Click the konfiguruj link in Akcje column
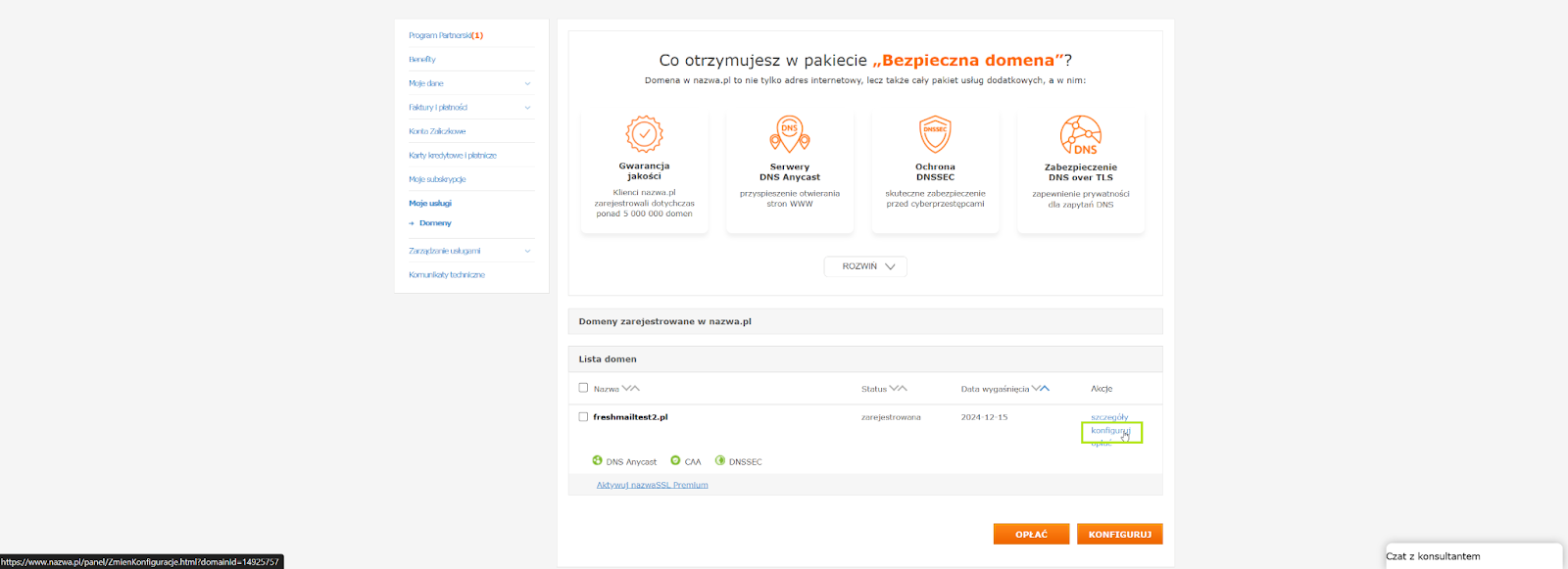Viewport: 1568px width, 569px height. pos(1110,431)
